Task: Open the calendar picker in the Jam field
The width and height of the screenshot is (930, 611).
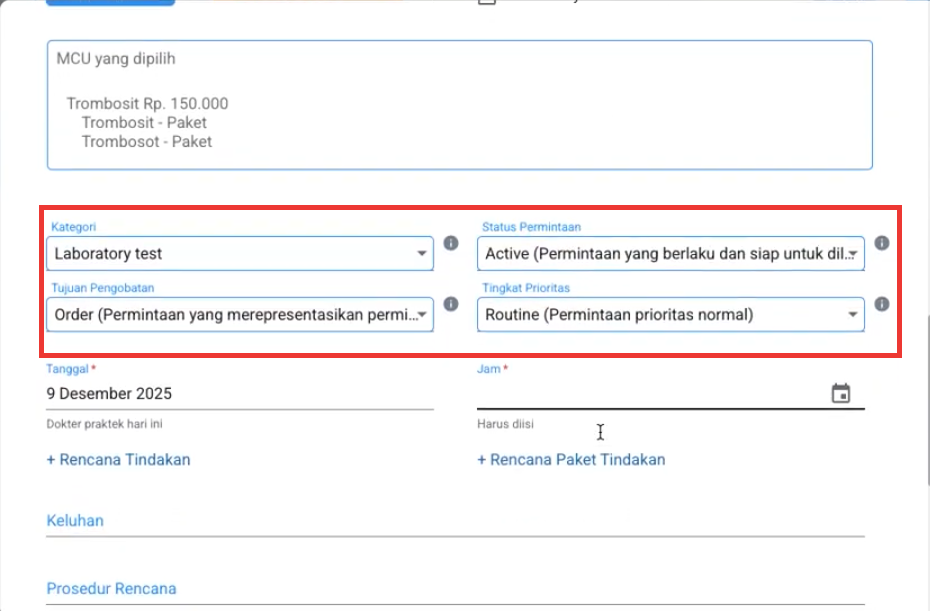Action: point(841,394)
